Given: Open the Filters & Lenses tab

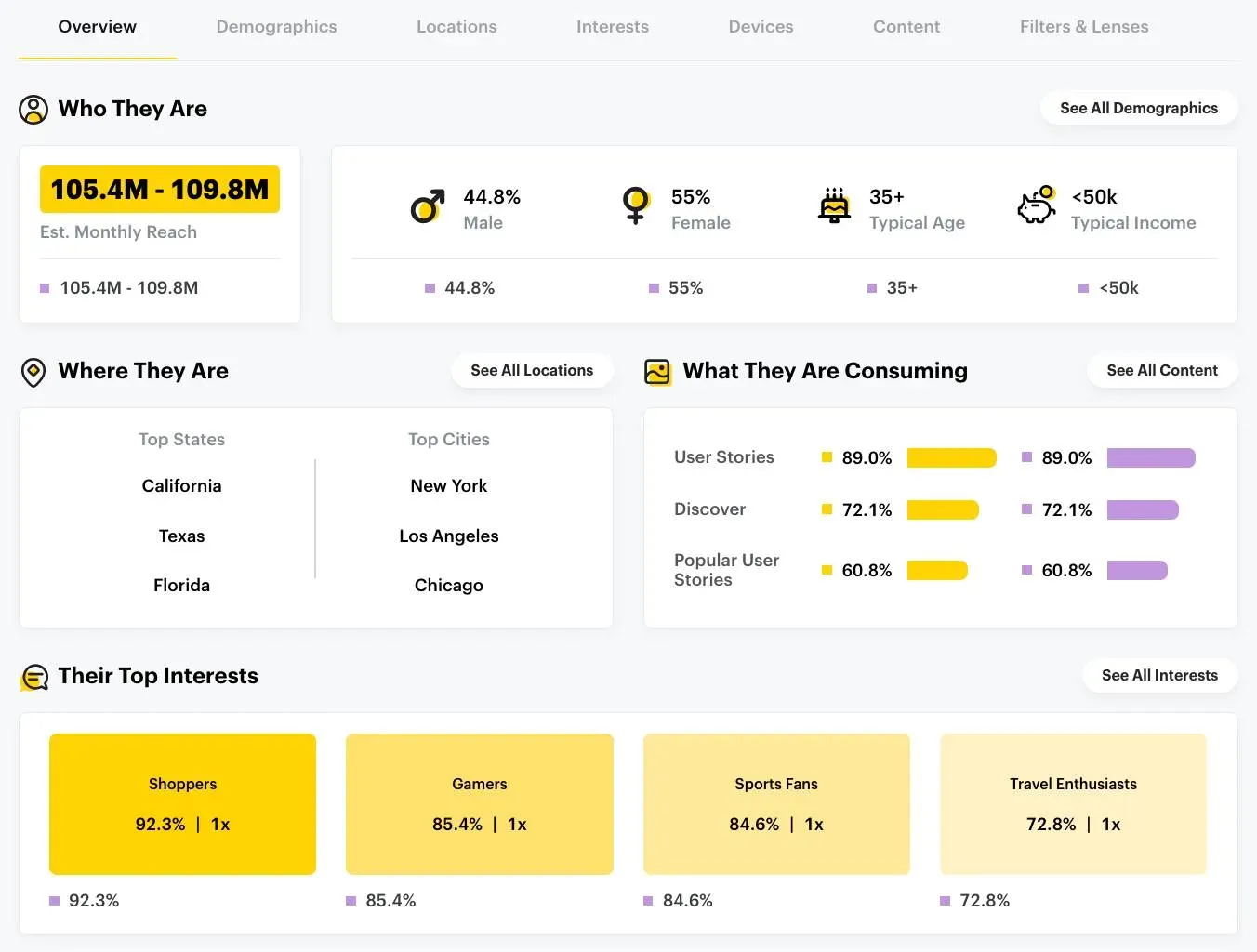Looking at the screenshot, I should click(1083, 27).
